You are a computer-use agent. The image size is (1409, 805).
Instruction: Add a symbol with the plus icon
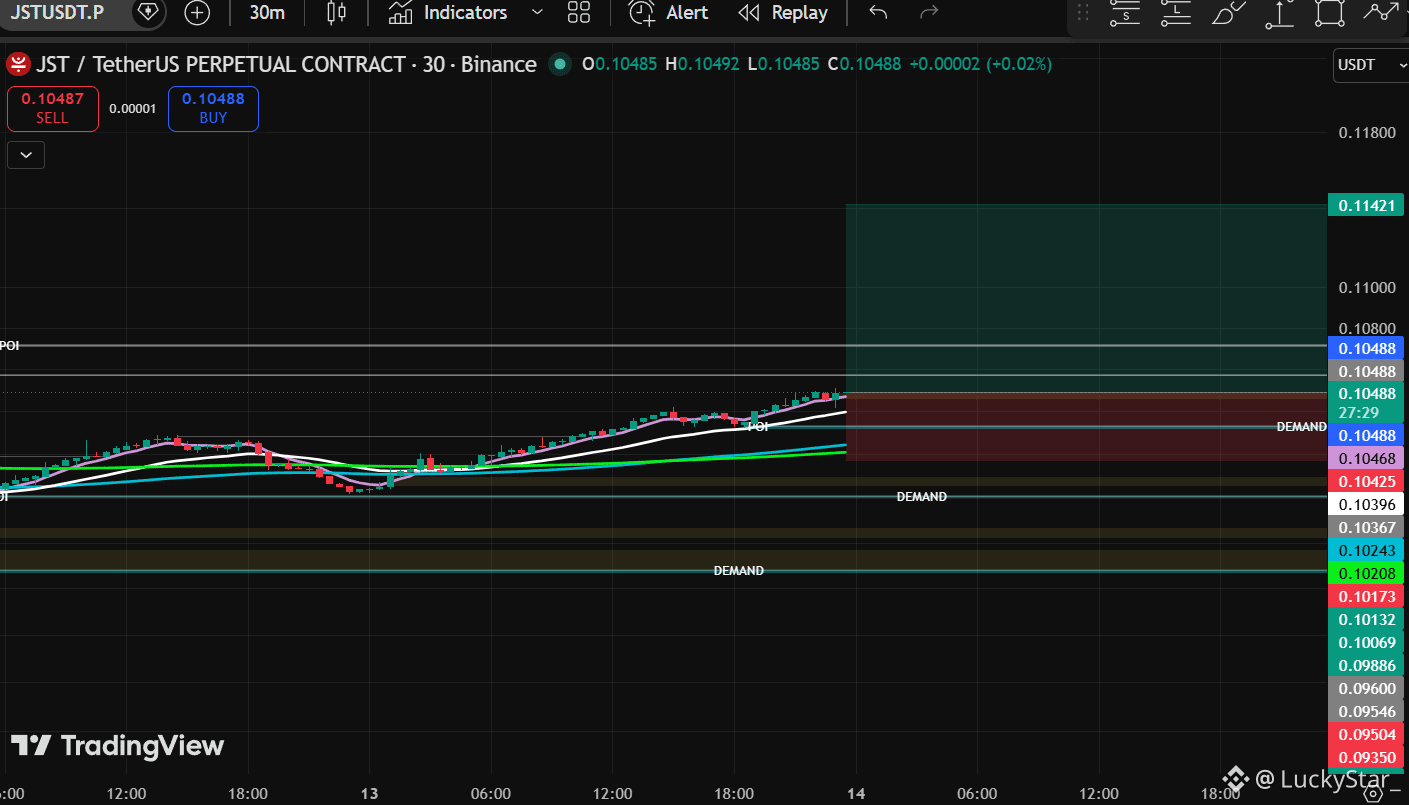(197, 13)
